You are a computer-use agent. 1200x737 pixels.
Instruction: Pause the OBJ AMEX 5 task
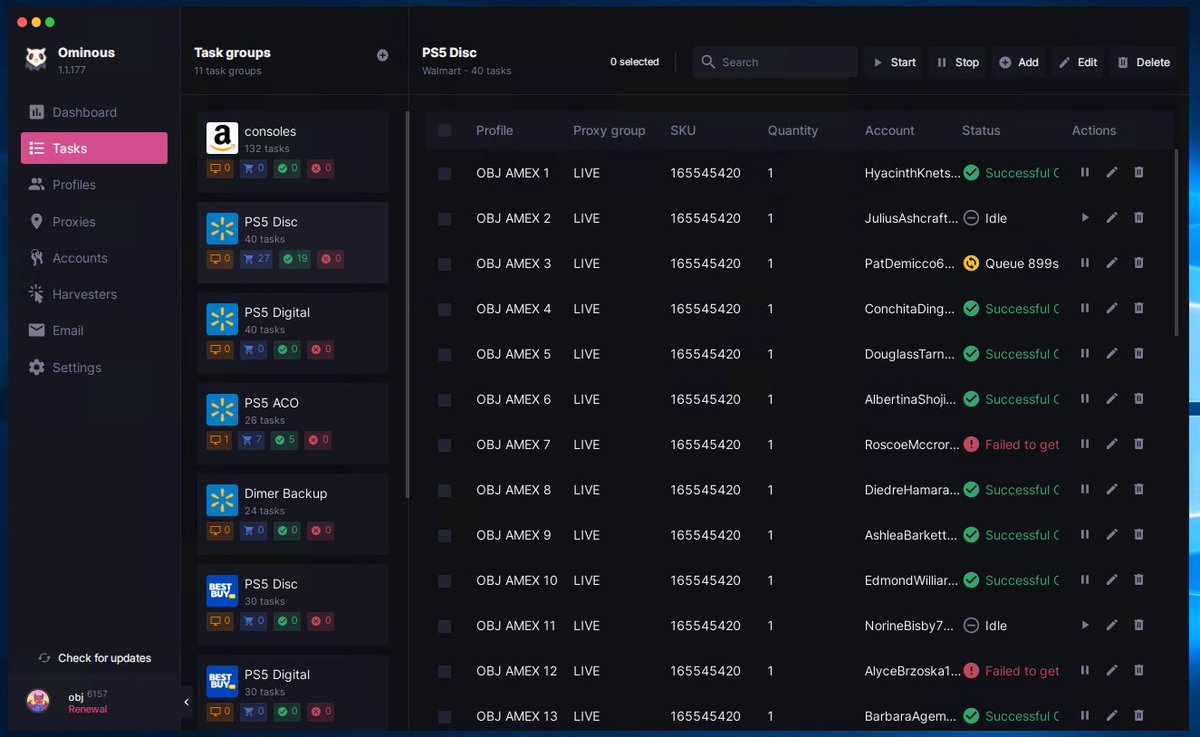click(1085, 354)
